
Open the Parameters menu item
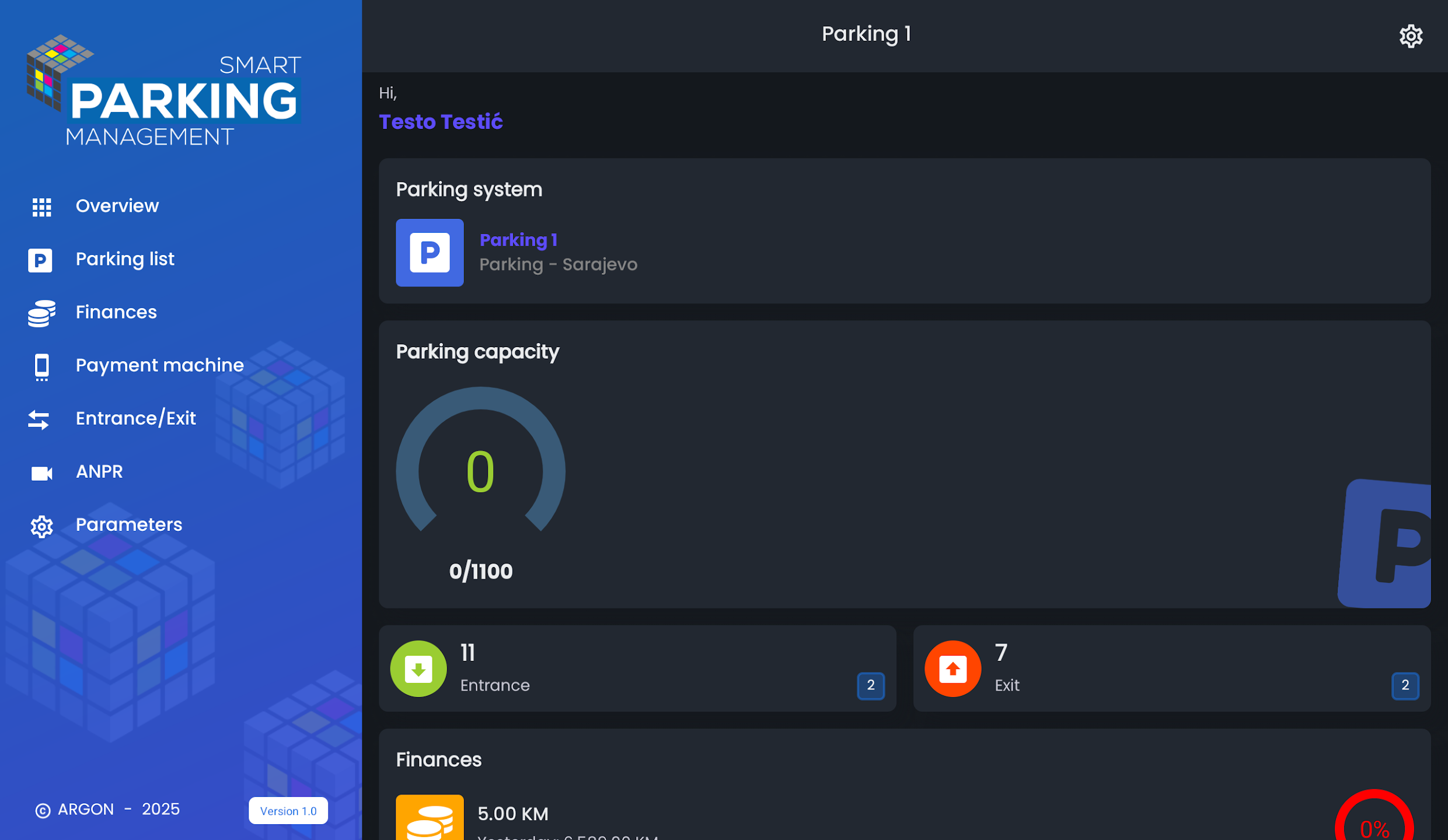pos(129,524)
